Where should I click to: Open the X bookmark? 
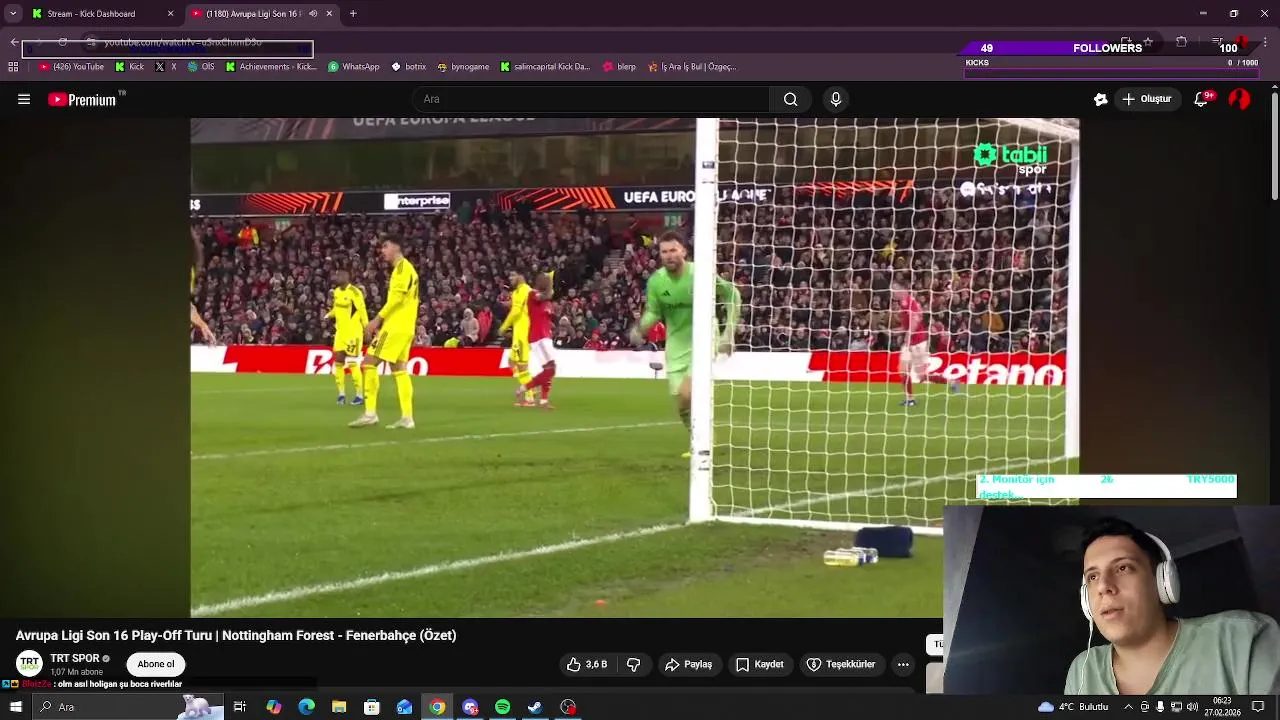[166, 67]
